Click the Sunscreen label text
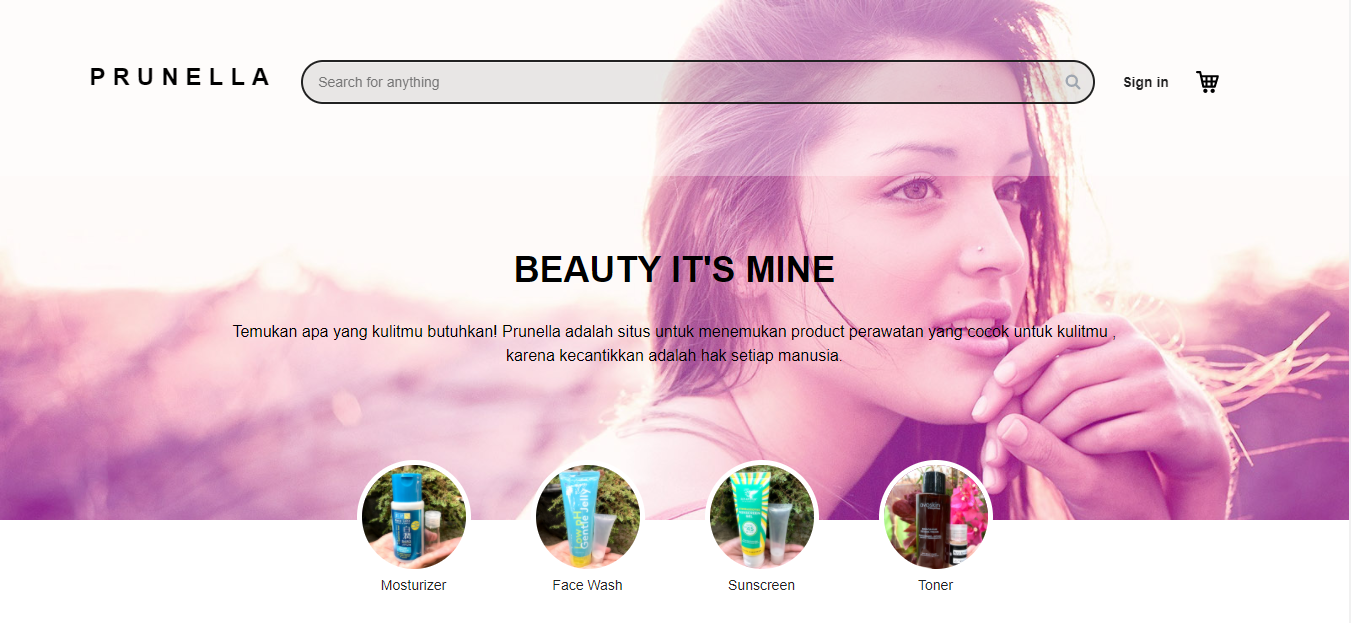1351x623 pixels. [761, 585]
